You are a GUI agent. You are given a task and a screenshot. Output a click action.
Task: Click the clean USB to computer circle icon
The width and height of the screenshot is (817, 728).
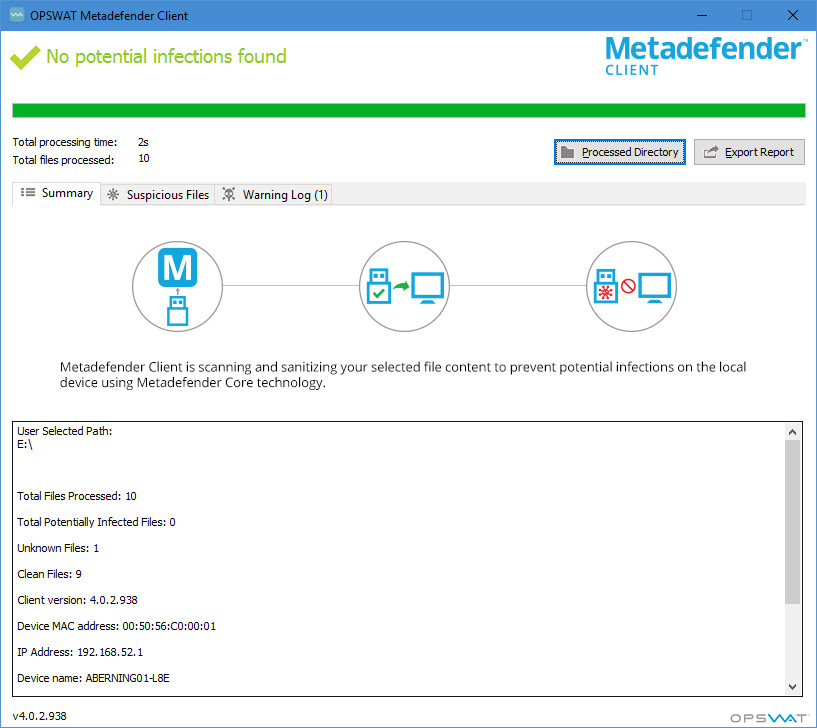pyautogui.click(x=404, y=286)
